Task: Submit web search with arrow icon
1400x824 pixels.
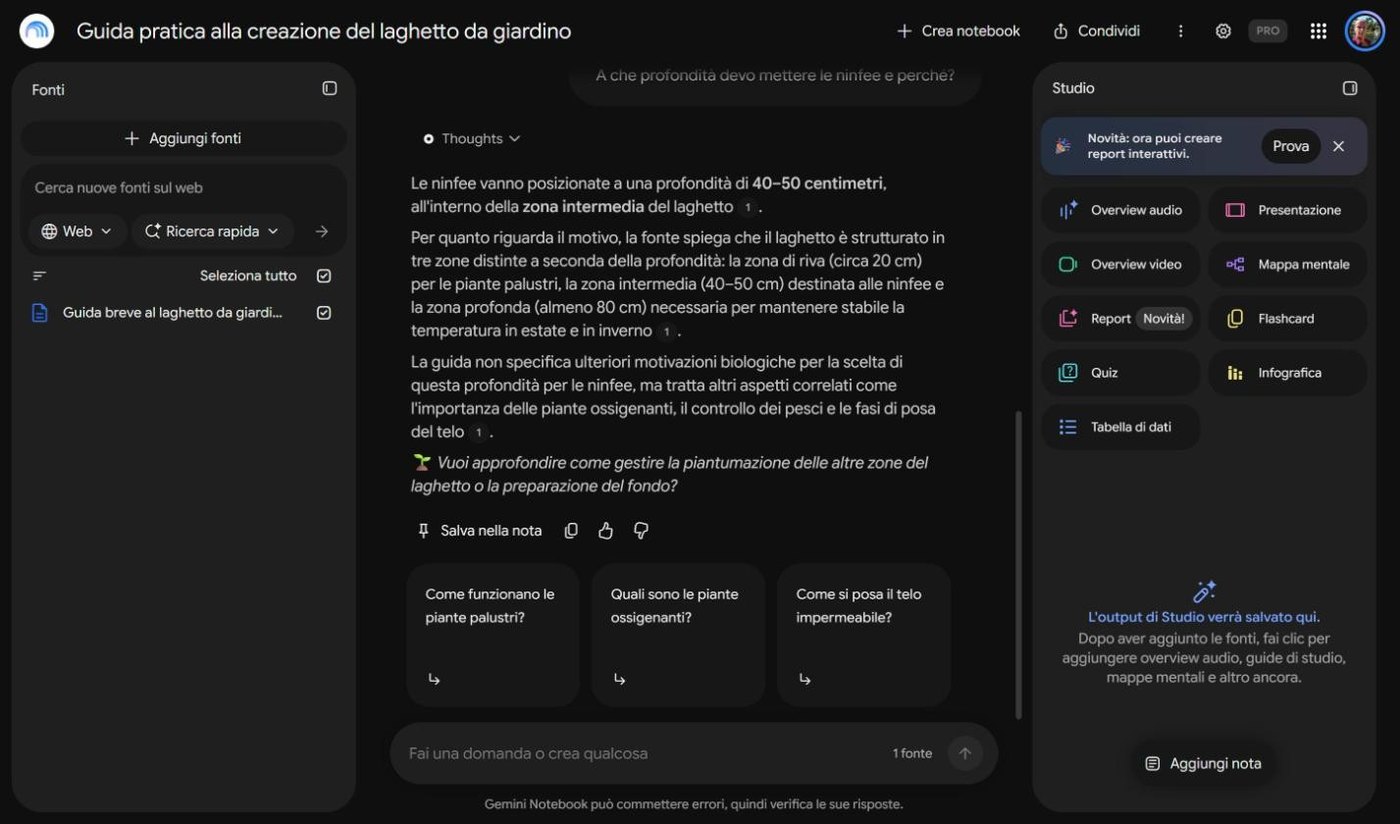Action: (321, 231)
